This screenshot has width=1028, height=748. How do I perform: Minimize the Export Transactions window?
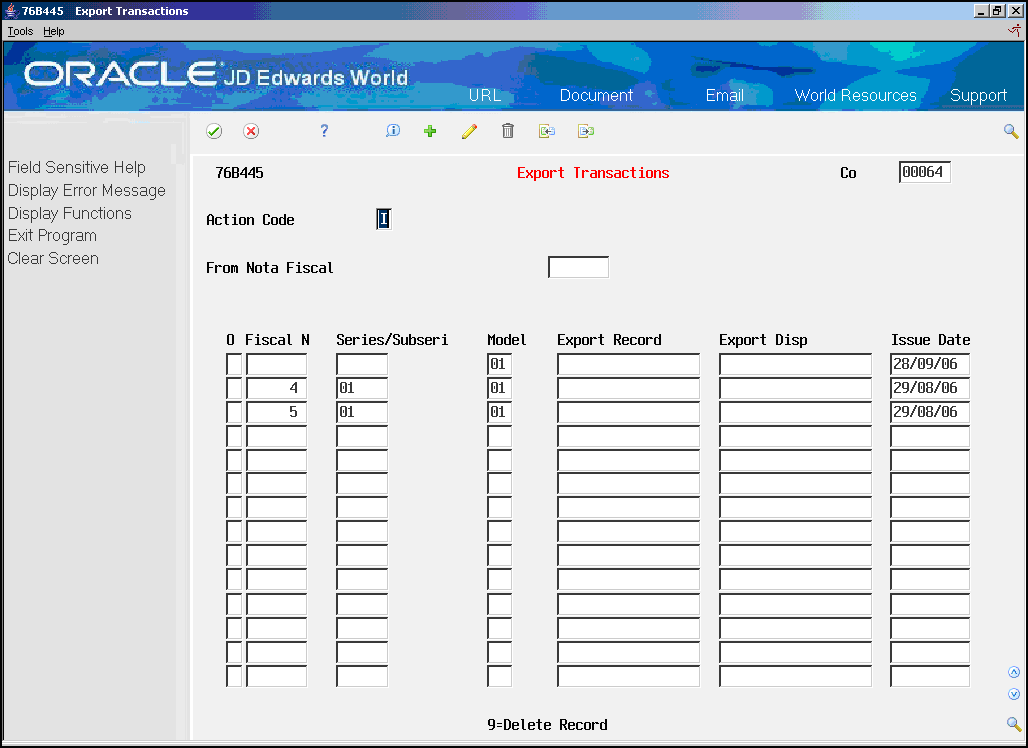980,11
